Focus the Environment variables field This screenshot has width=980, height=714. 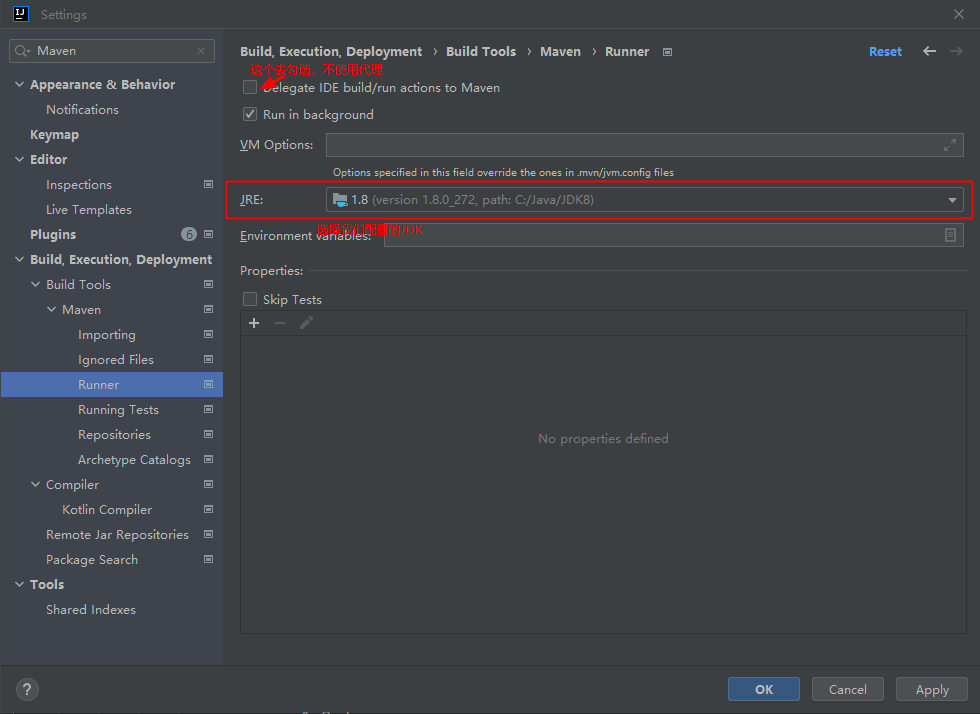coord(674,235)
